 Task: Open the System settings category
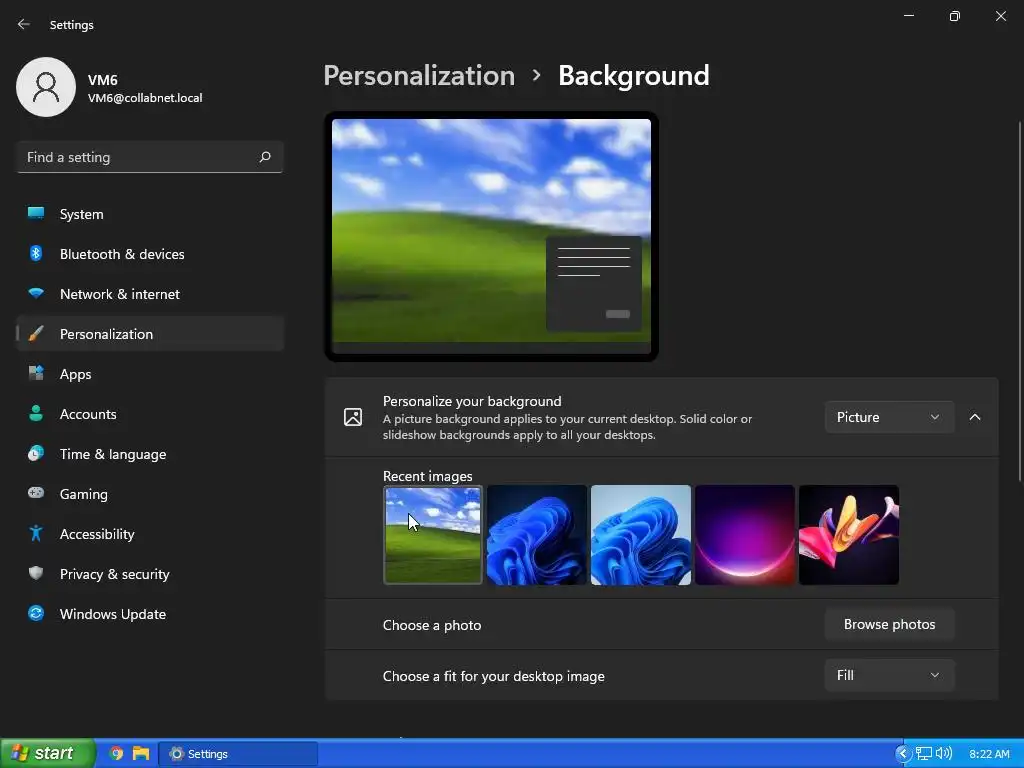150,214
